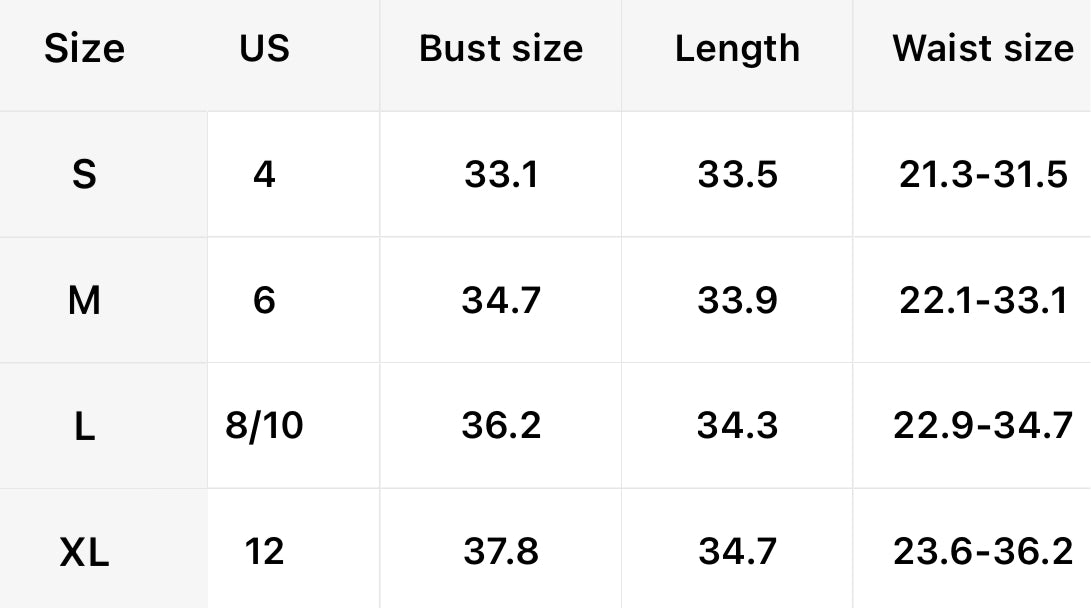Image resolution: width=1091 pixels, height=608 pixels.
Task: Click the US column header
Action: [264, 49]
